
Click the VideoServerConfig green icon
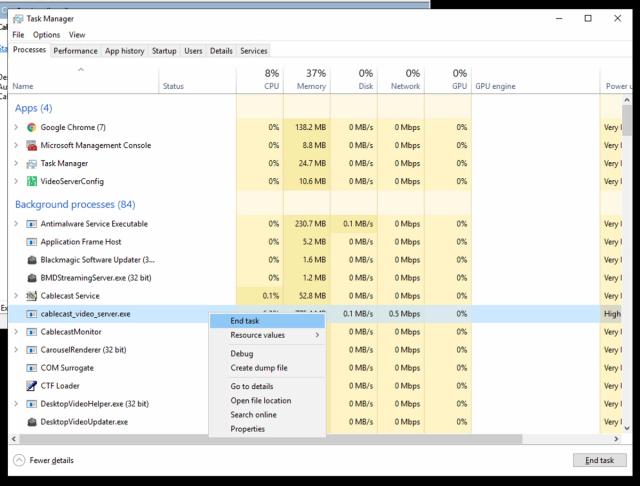(31, 181)
